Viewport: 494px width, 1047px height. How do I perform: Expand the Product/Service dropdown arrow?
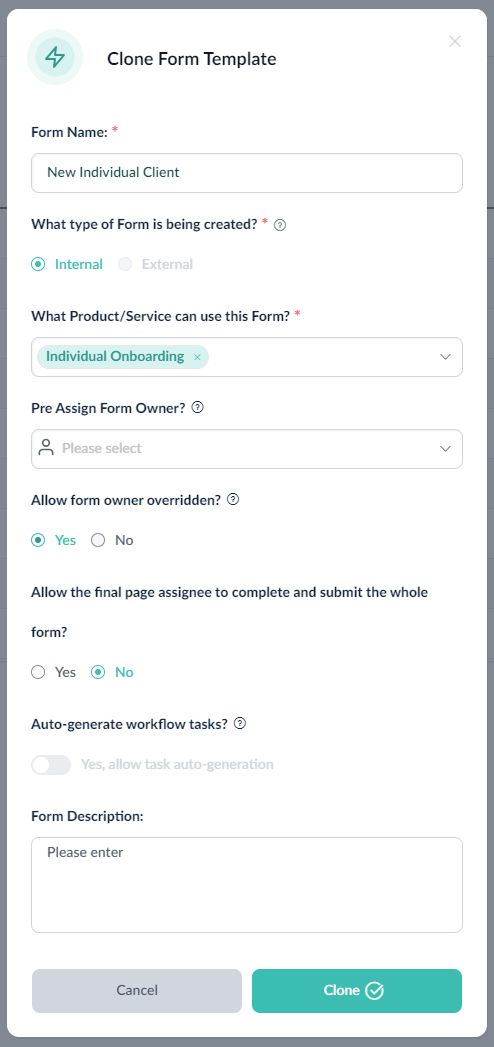coord(445,357)
